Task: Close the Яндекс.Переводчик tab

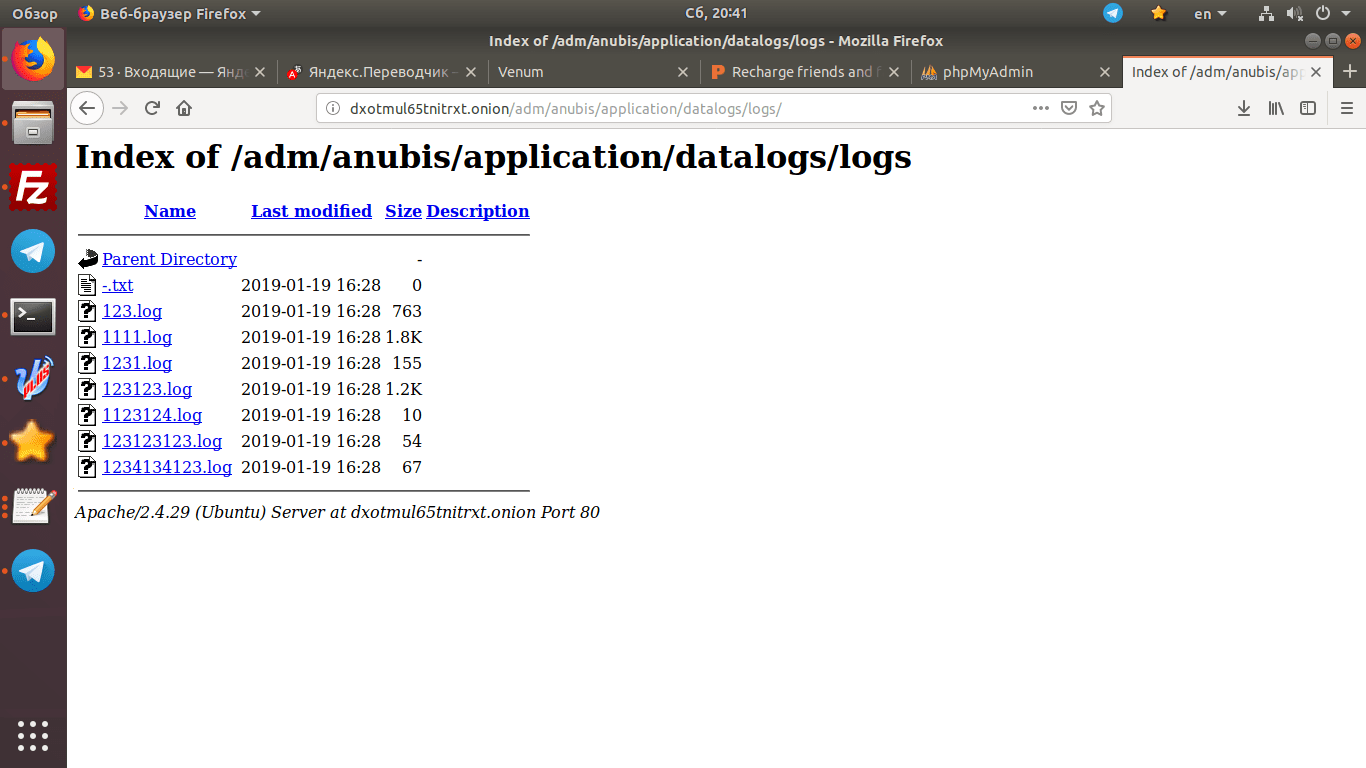Action: tap(471, 72)
